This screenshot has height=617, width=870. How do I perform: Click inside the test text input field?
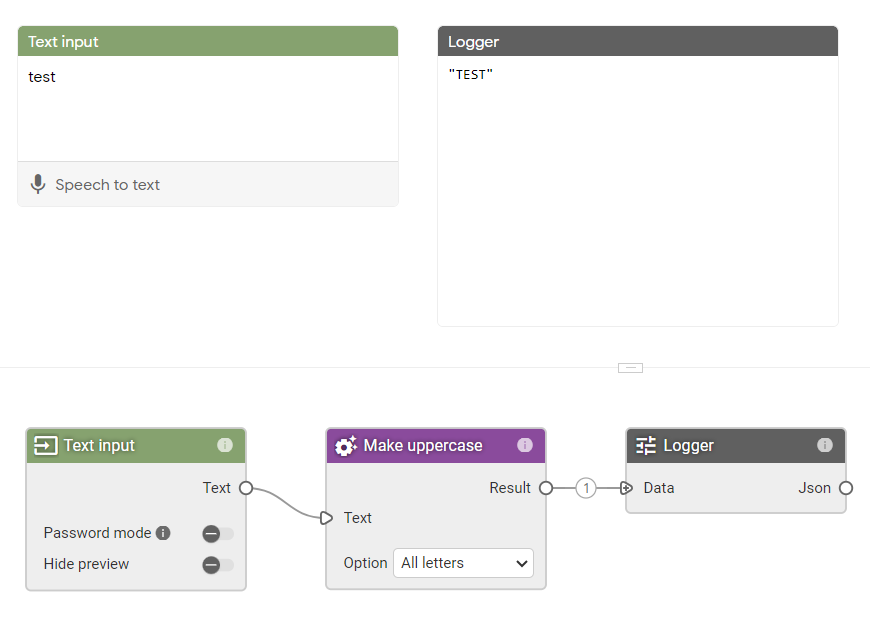pyautogui.click(x=208, y=109)
